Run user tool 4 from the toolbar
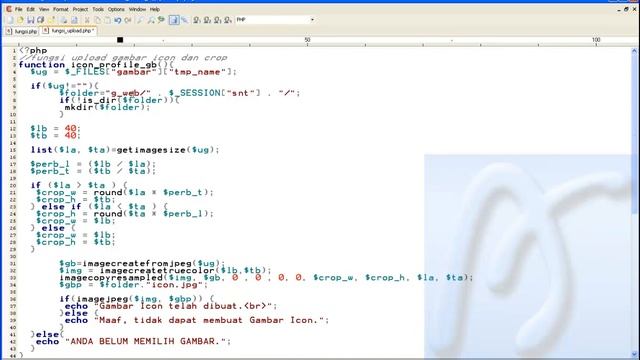 (227, 20)
